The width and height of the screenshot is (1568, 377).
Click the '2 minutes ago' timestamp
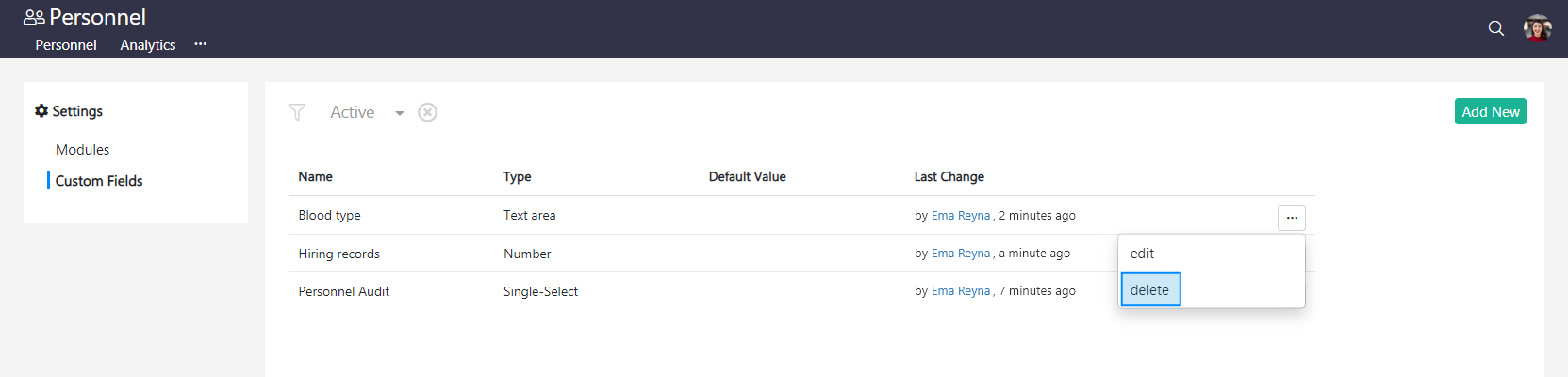pos(1037,216)
